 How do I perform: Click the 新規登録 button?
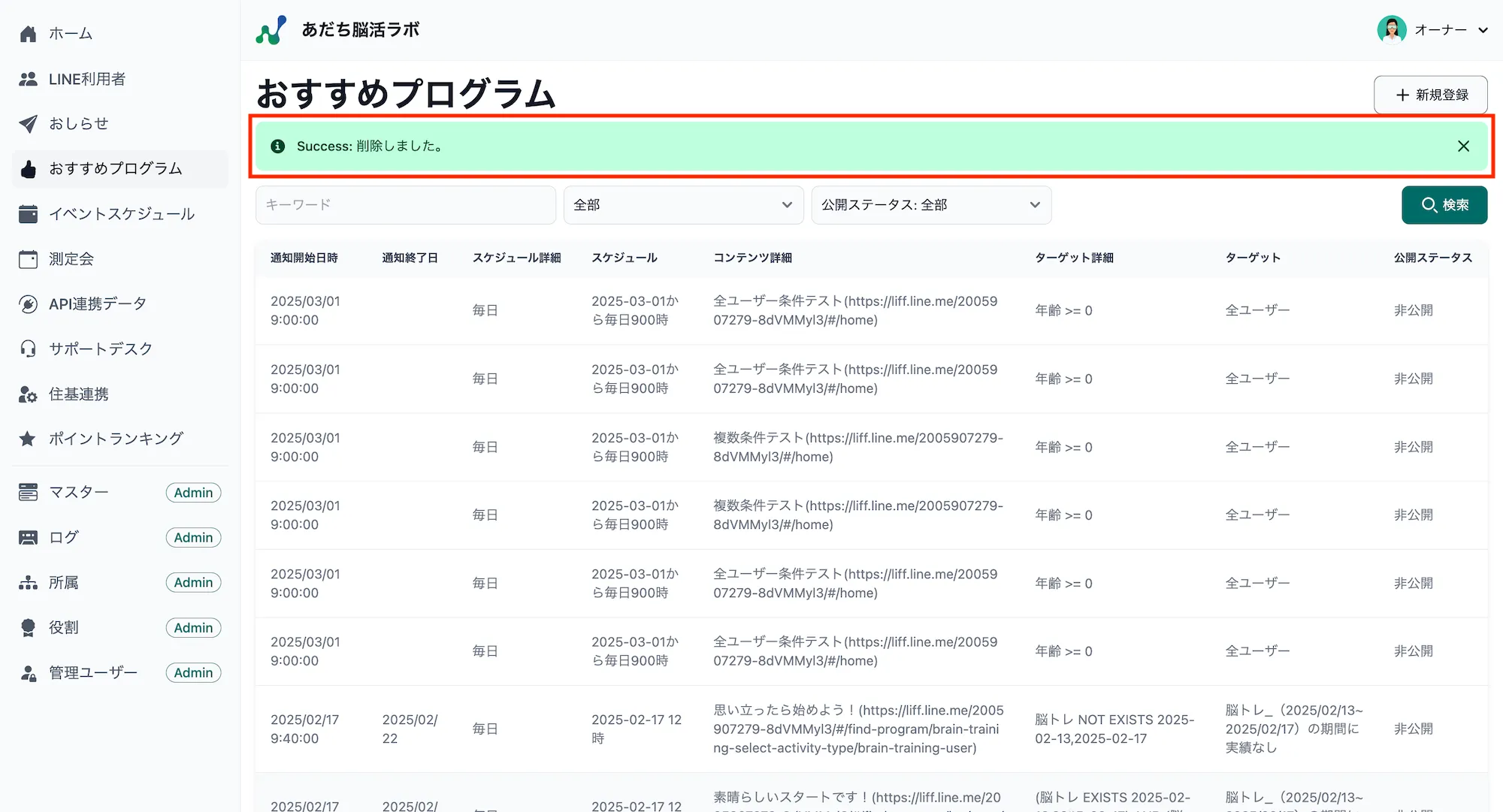click(1429, 95)
